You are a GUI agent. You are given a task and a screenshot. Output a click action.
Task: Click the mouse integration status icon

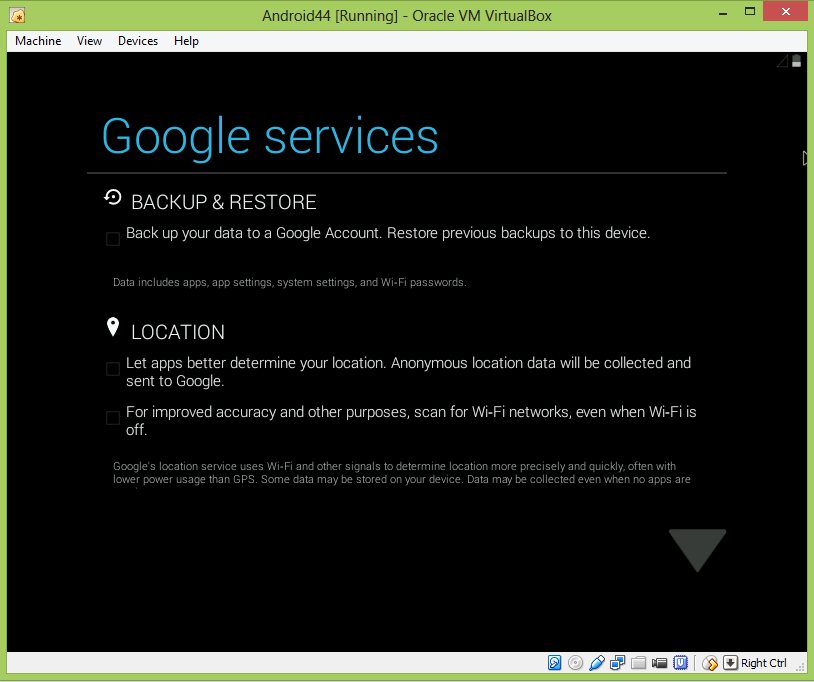coord(710,663)
